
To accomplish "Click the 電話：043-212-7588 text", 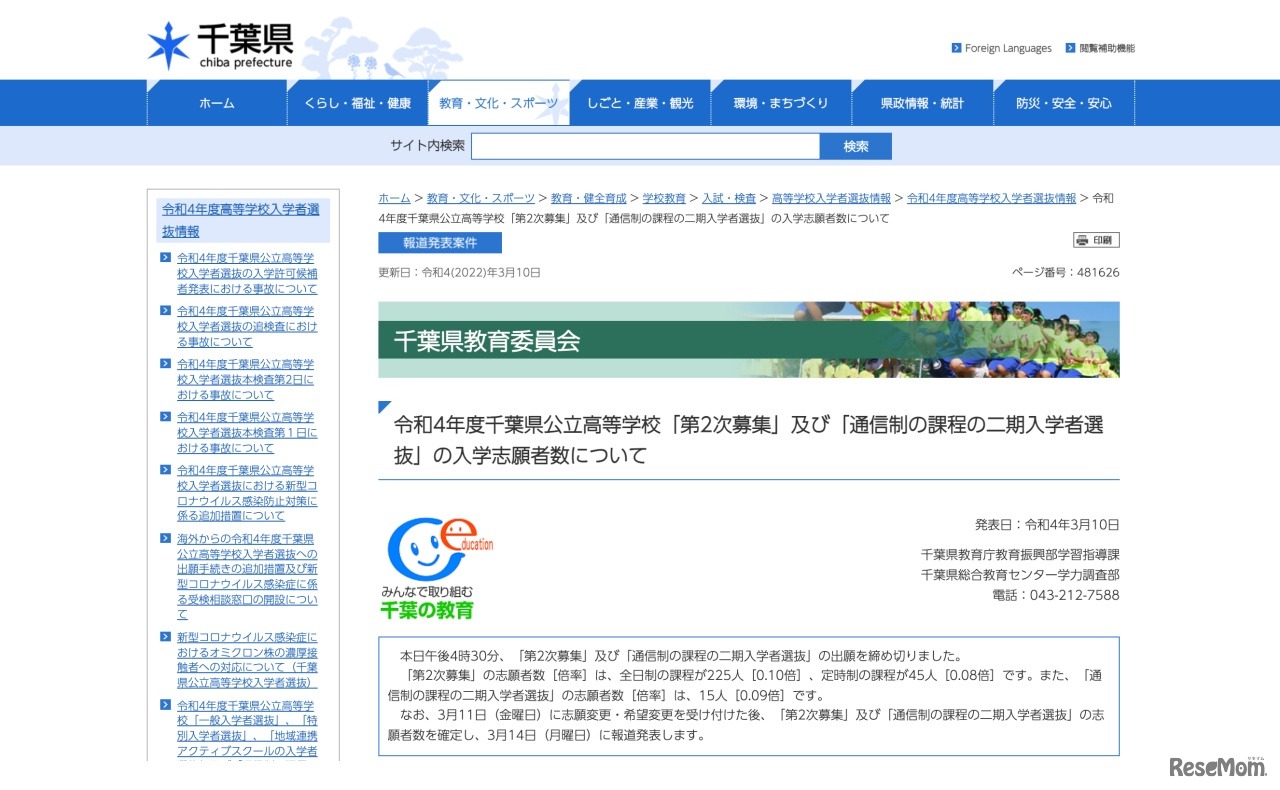I will [x=1056, y=595].
